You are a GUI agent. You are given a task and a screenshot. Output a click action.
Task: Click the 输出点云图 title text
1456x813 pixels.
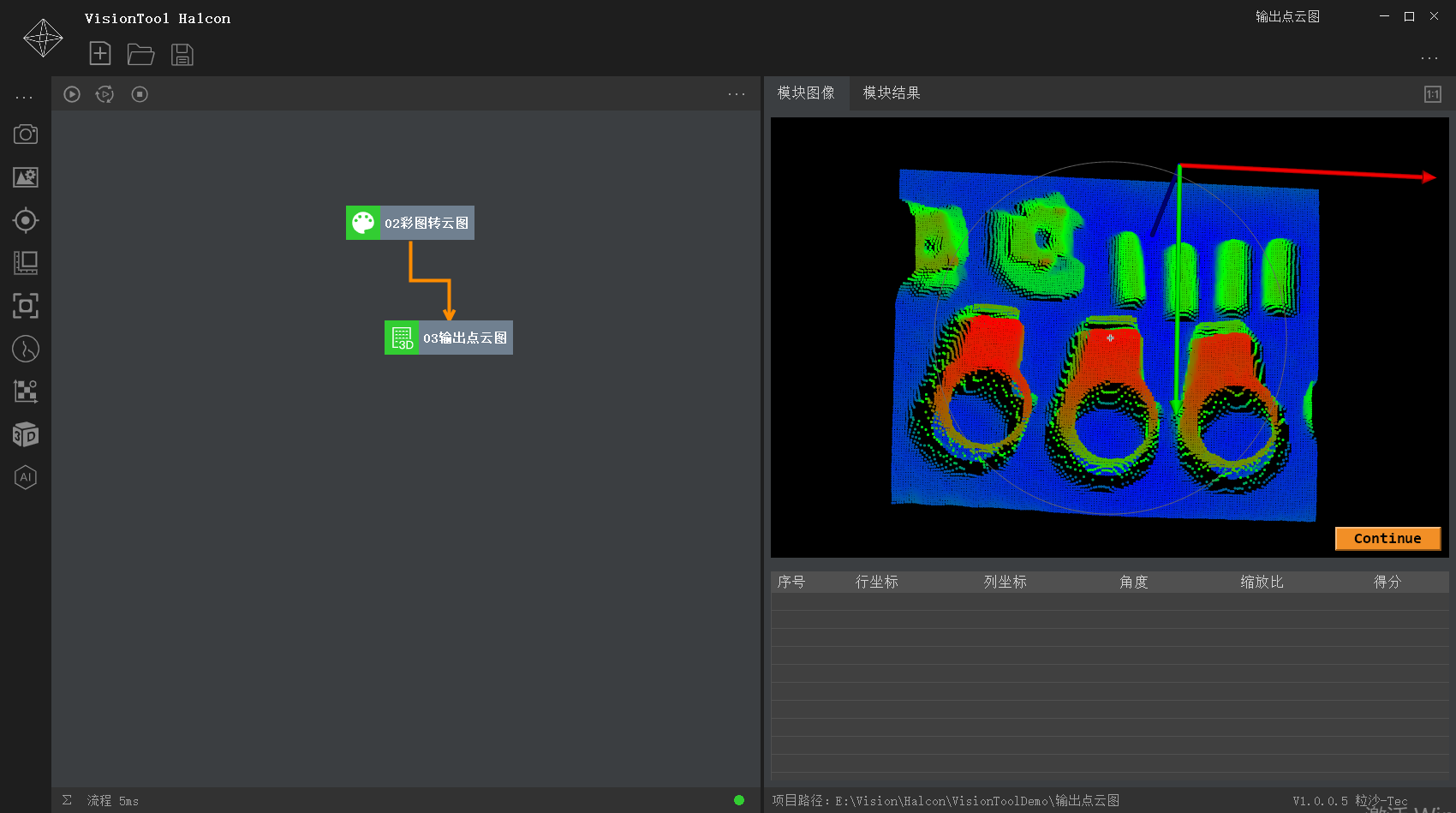pos(1287,16)
